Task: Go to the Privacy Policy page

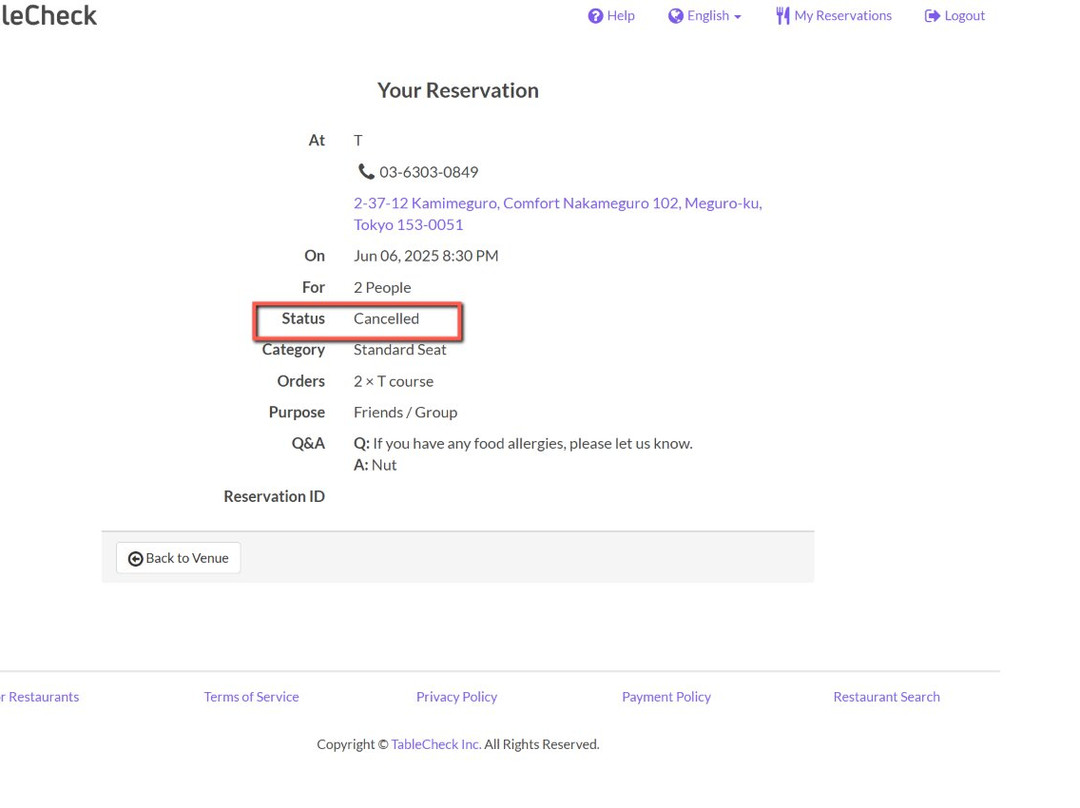Action: pyautogui.click(x=456, y=697)
